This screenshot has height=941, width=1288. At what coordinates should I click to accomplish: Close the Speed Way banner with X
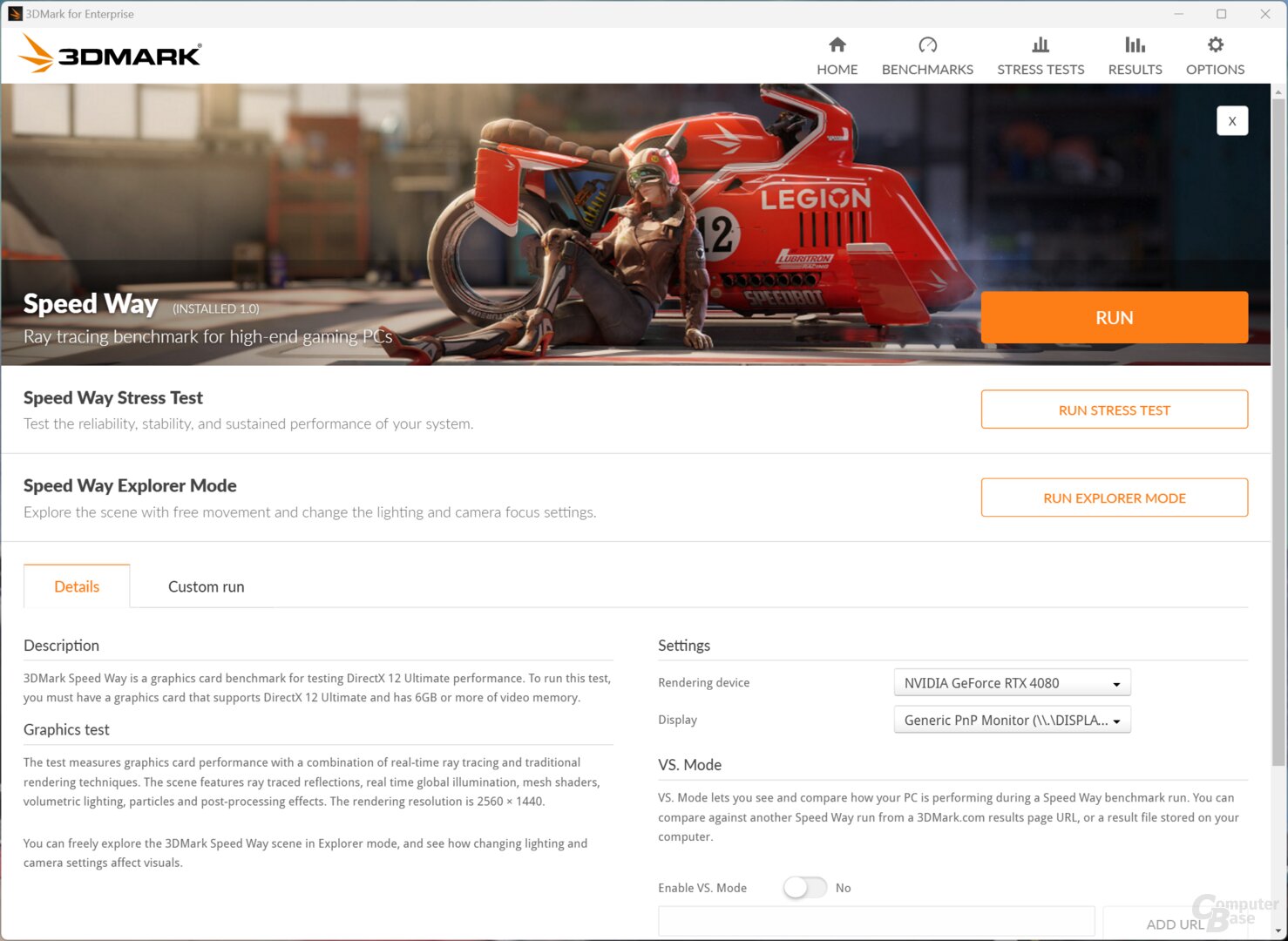[x=1232, y=121]
